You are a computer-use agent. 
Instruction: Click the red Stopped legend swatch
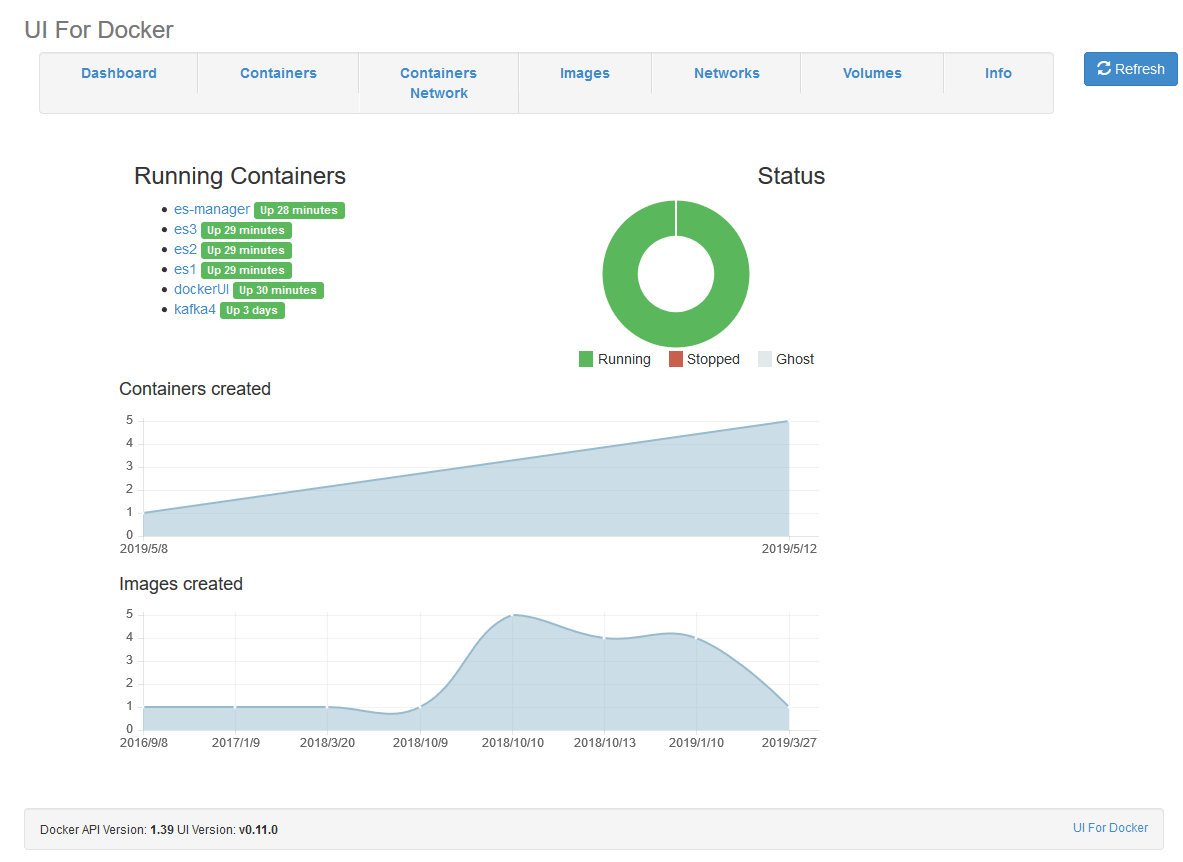[x=675, y=359]
